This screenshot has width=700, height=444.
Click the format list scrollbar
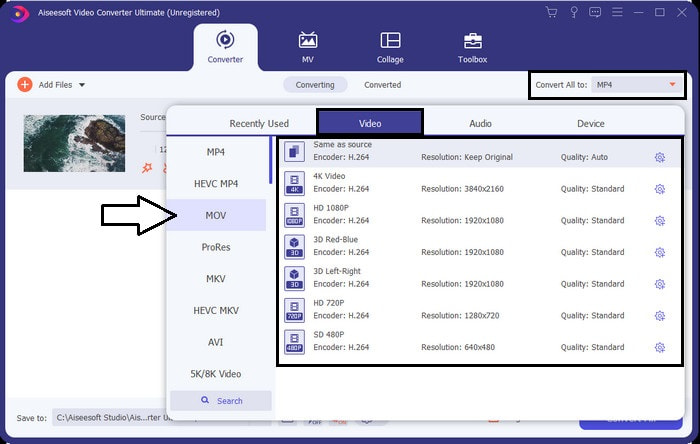click(x=271, y=160)
